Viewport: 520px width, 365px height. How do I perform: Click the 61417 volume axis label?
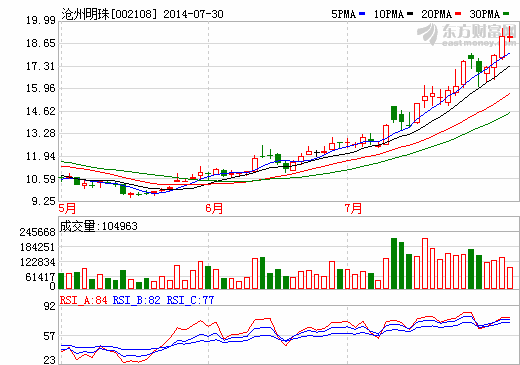[40, 277]
